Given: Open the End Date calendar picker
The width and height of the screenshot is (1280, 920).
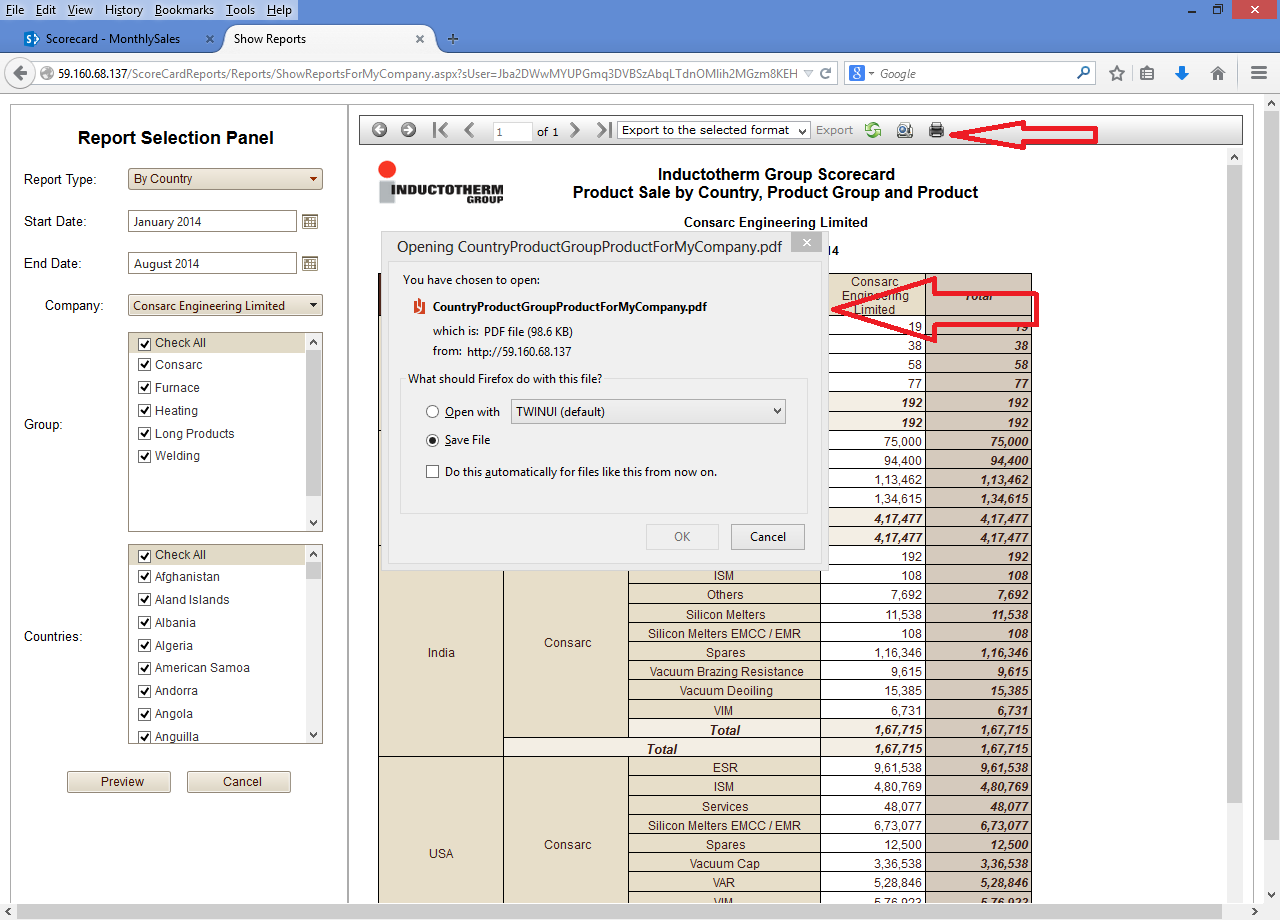Looking at the screenshot, I should click(x=310, y=264).
